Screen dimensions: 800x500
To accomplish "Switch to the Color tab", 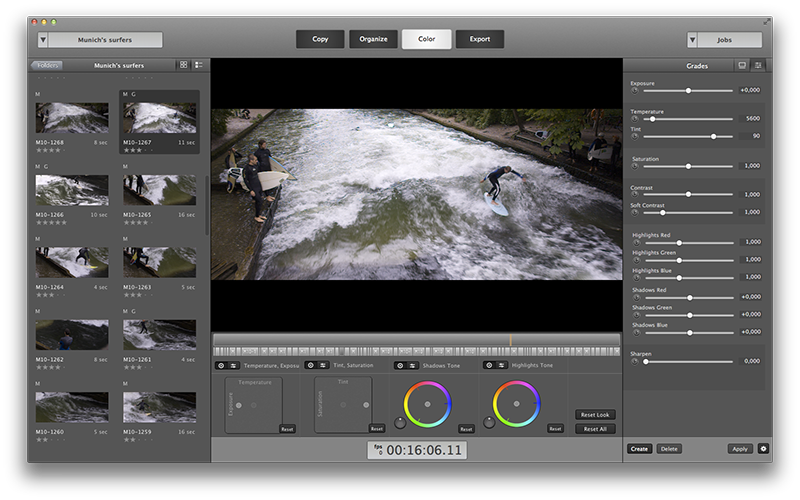I will [427, 39].
